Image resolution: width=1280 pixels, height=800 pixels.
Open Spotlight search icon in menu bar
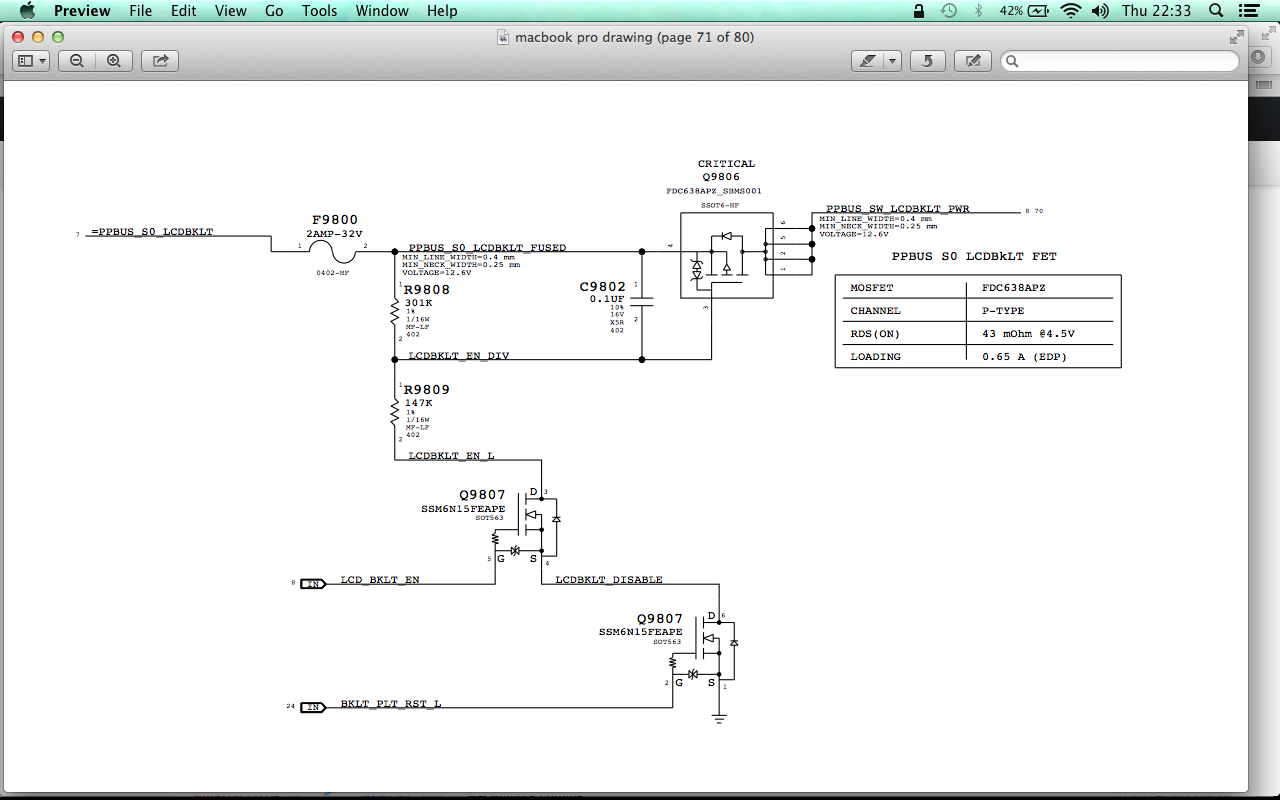point(1216,11)
